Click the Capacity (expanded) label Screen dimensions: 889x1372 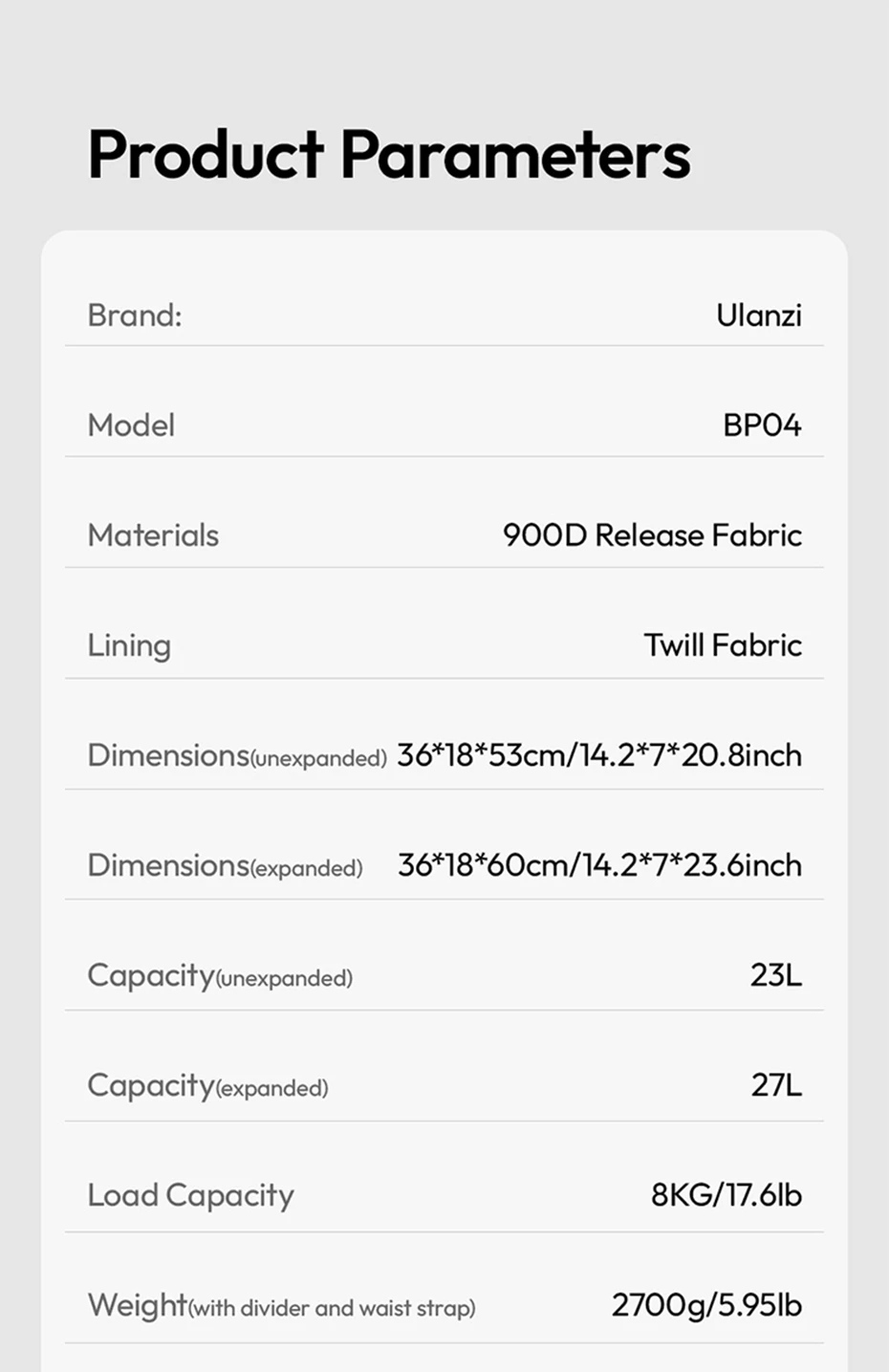[x=207, y=1085]
